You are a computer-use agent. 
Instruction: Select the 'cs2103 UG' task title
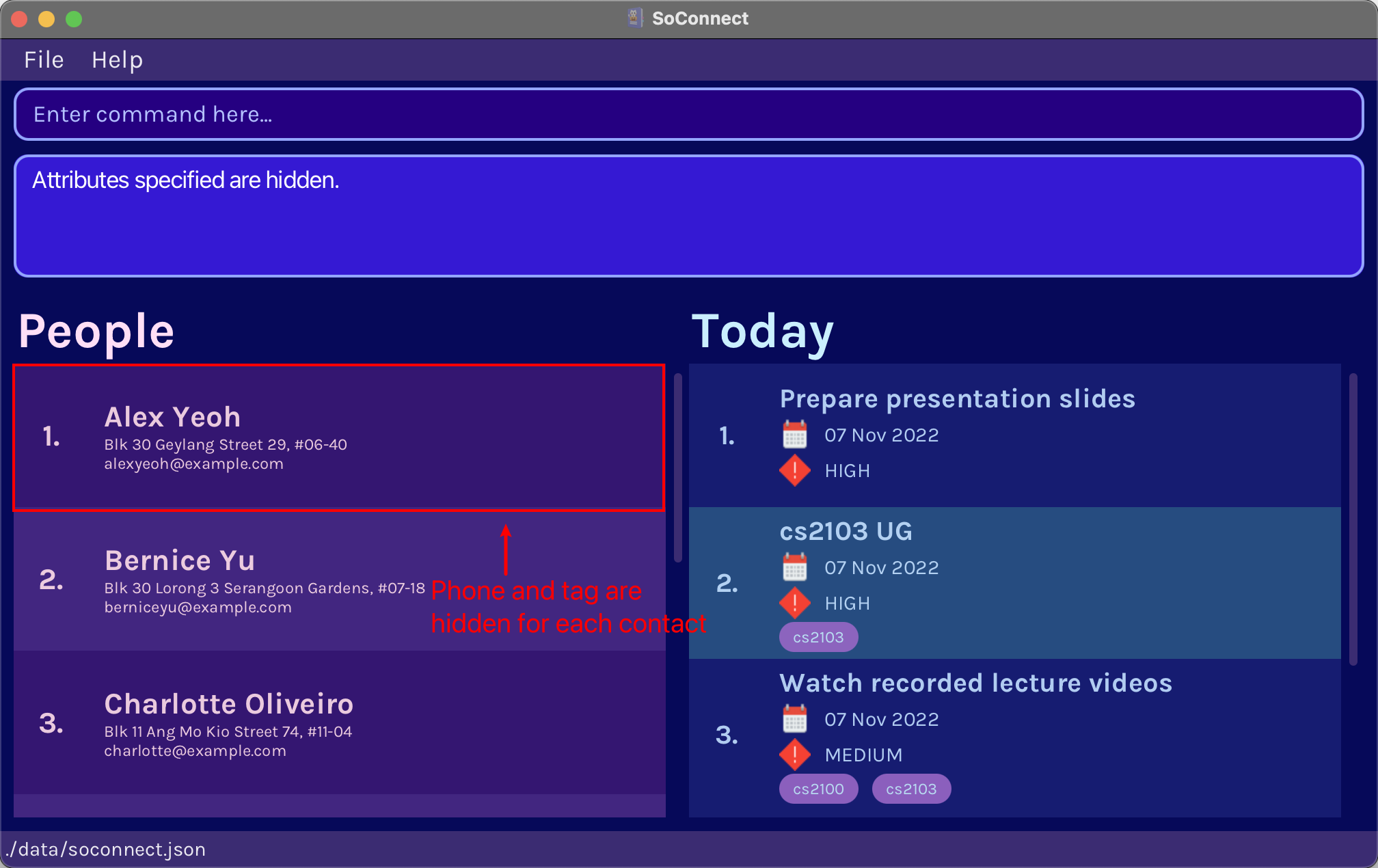pos(846,531)
